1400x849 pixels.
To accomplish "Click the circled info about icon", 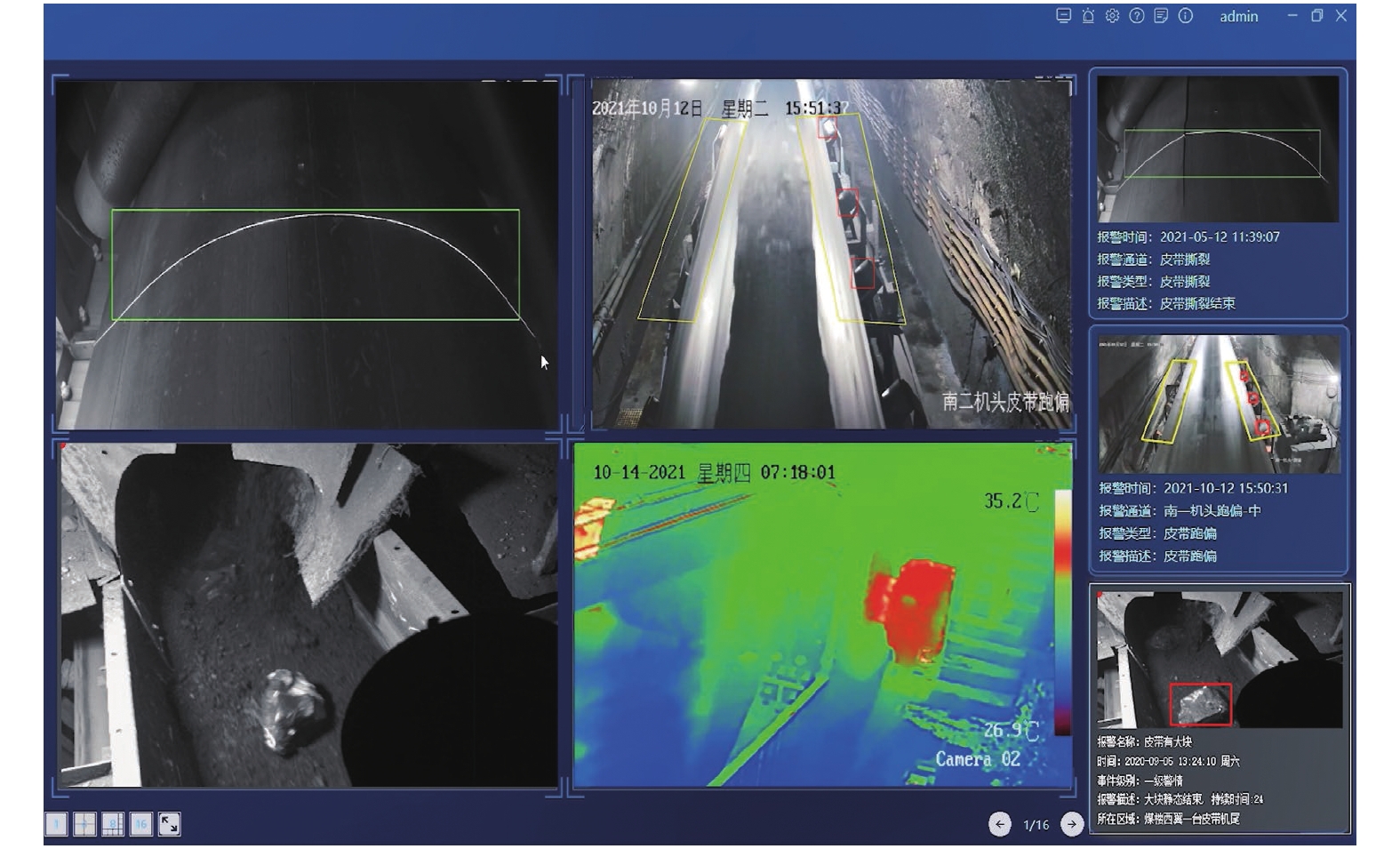I will (x=1186, y=16).
